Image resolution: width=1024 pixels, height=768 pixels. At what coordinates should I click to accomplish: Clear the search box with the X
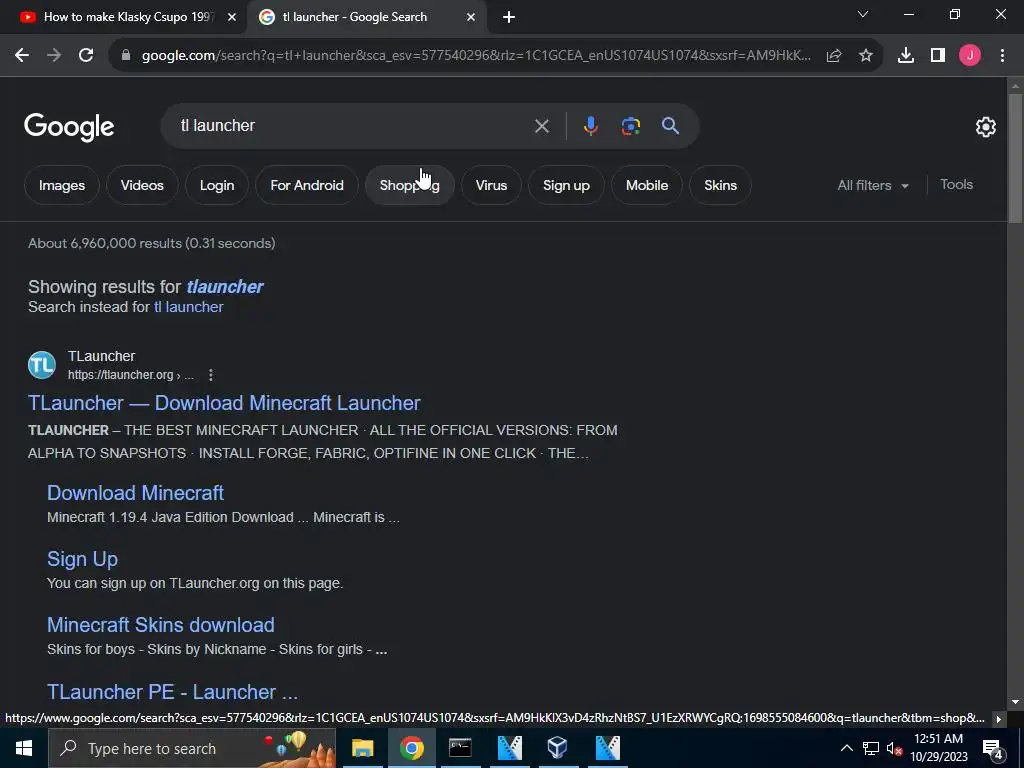541,126
